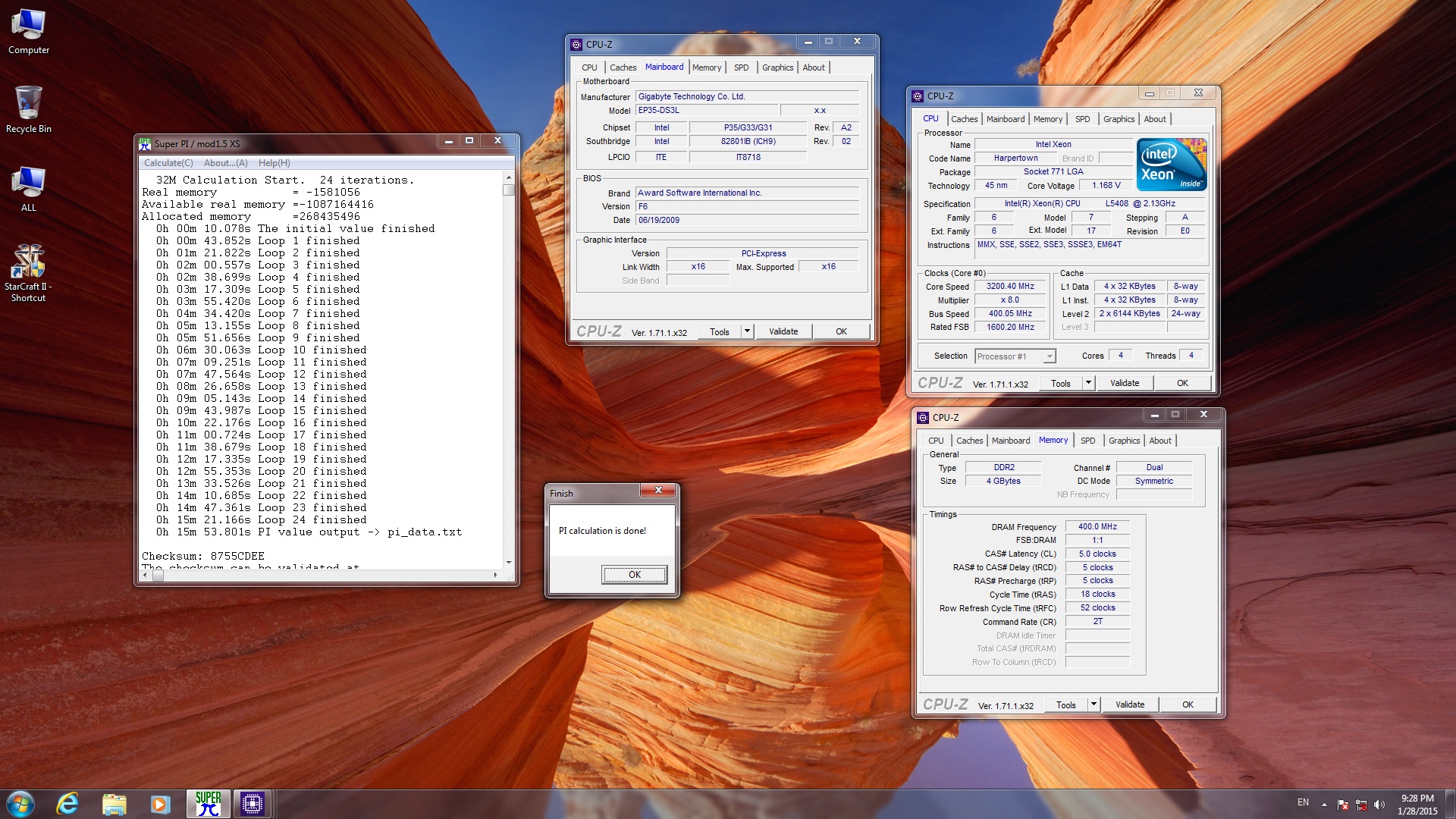Switch to Caches tab in Mainboard CPU-Z window
The height and width of the screenshot is (819, 1456).
click(x=623, y=67)
